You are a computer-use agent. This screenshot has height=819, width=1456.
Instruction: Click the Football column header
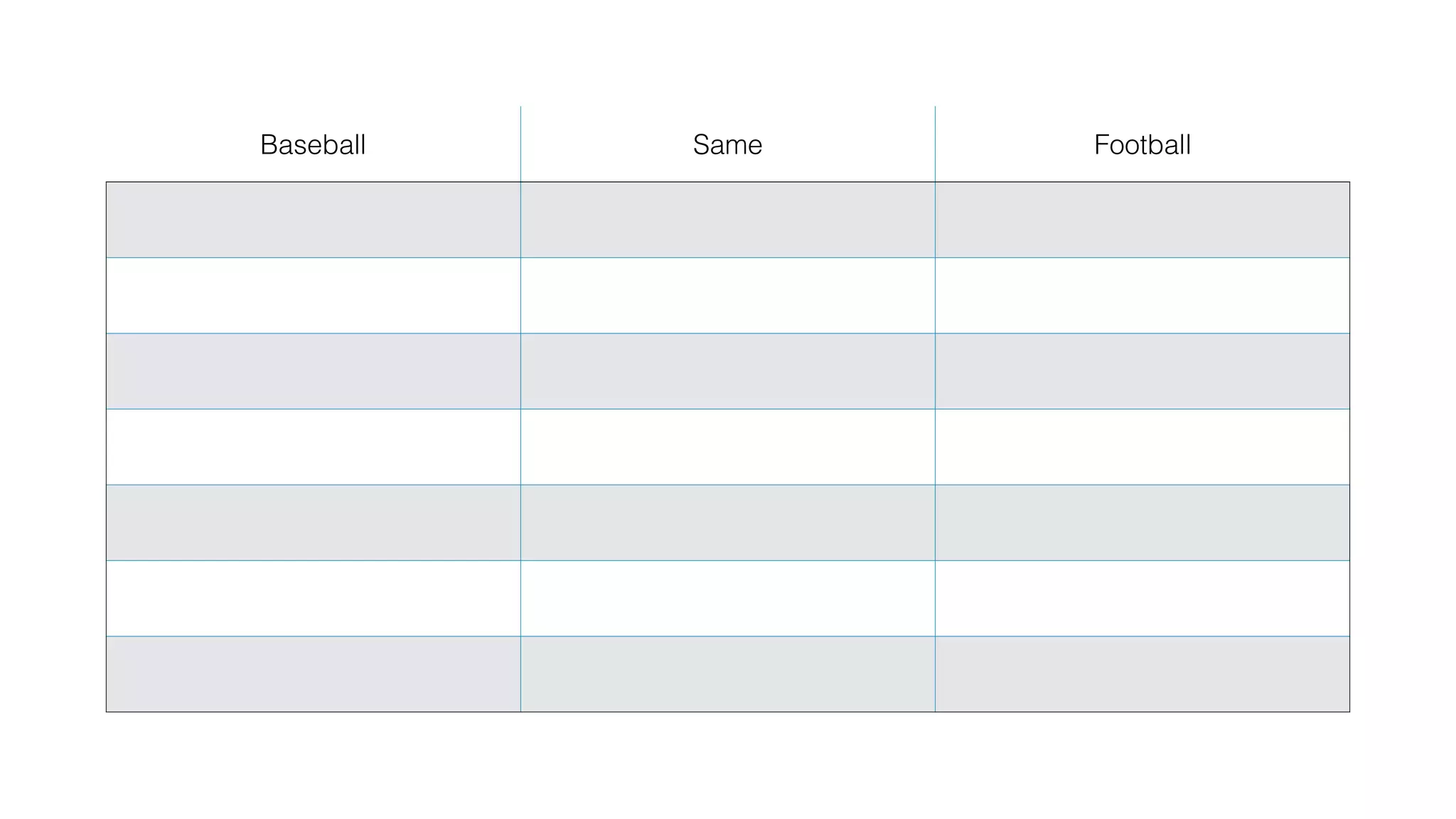[1142, 145]
